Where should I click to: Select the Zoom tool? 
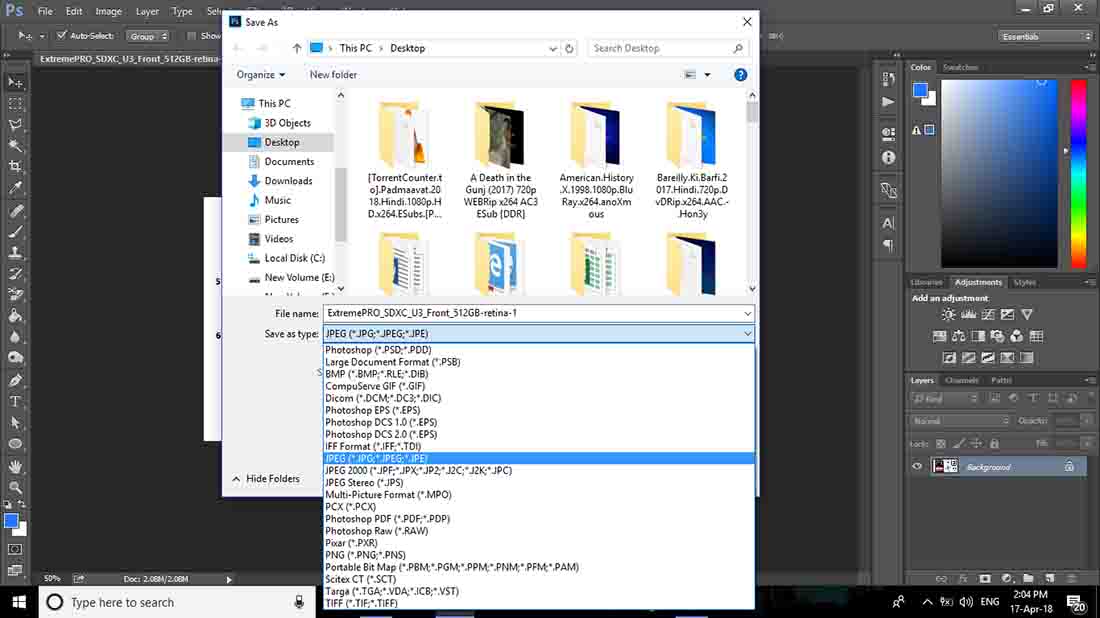coord(15,488)
